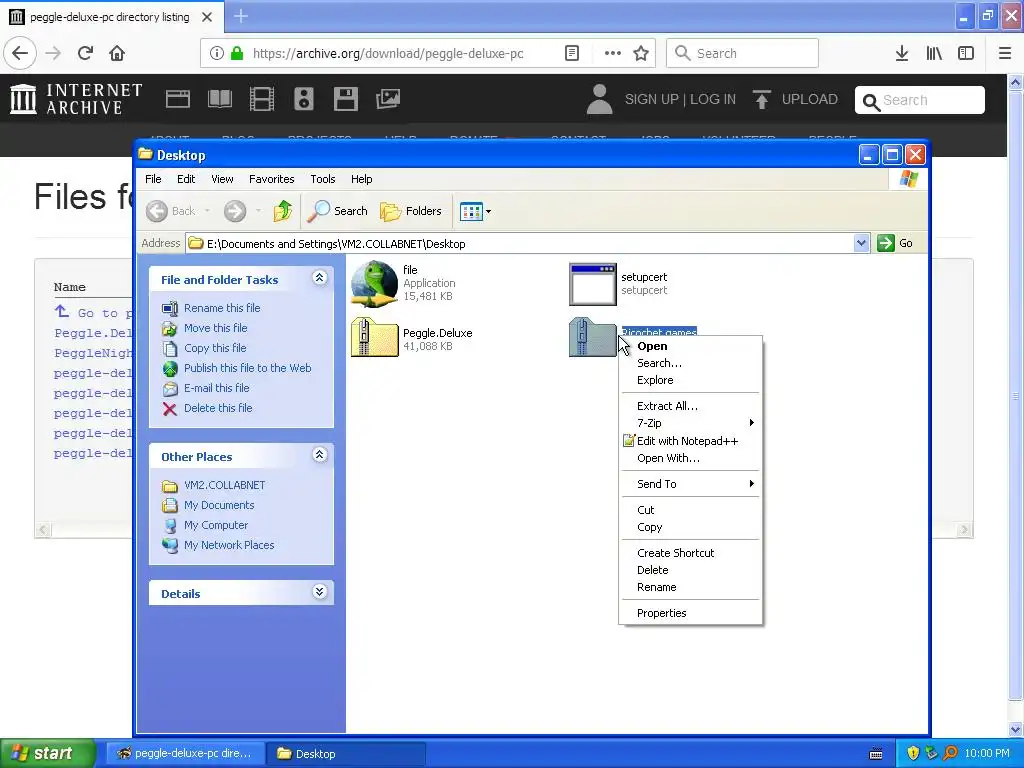This screenshot has width=1024, height=768.
Task: Click Internet Archive texts book icon
Action: pyautogui.click(x=219, y=99)
